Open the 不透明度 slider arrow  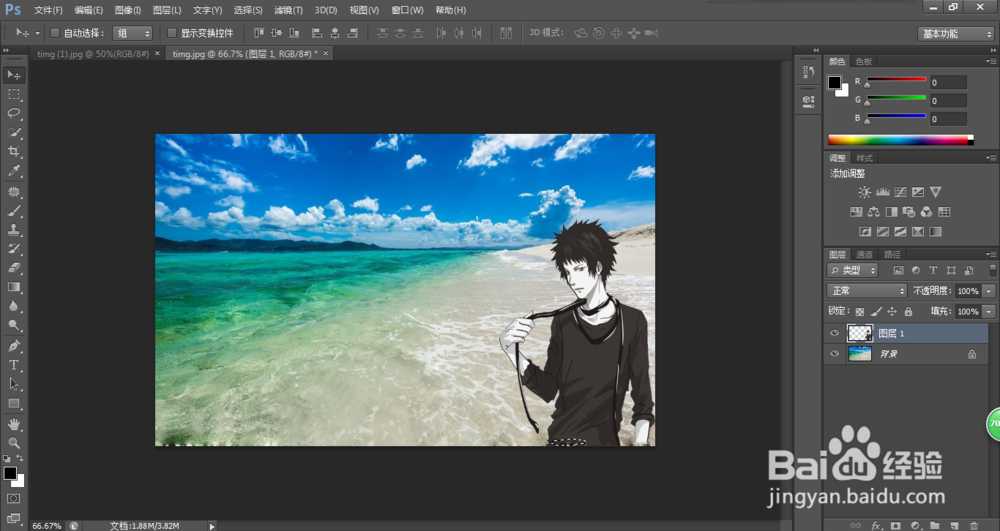[x=989, y=291]
